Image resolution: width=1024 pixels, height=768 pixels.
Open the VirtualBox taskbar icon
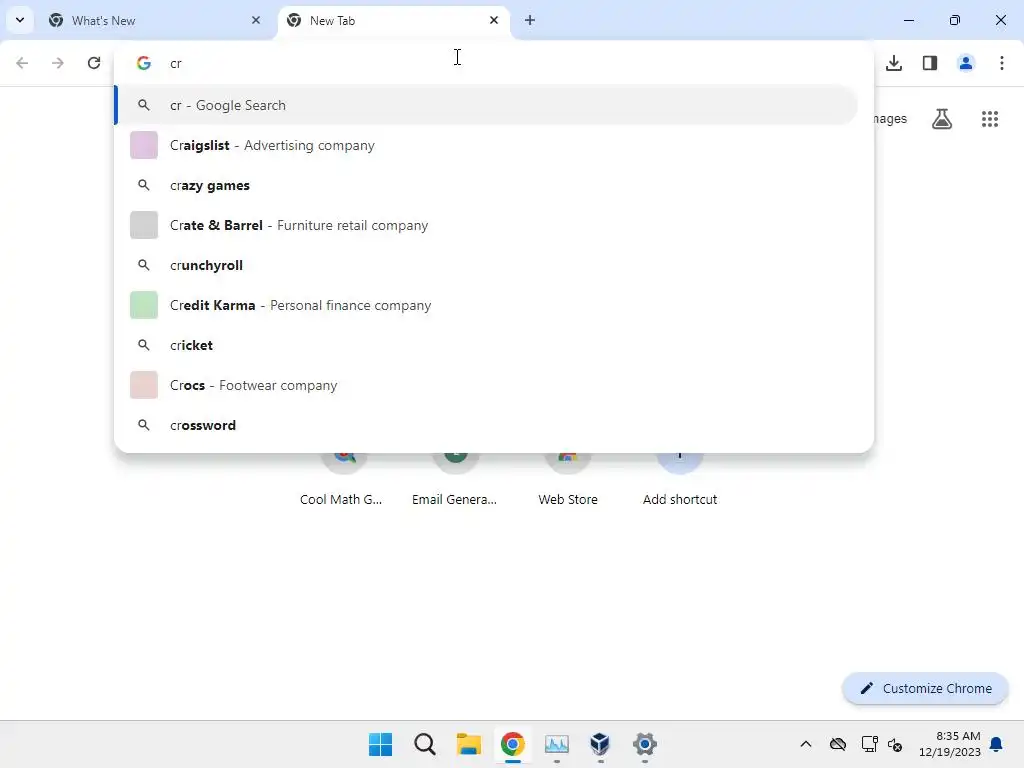click(600, 744)
